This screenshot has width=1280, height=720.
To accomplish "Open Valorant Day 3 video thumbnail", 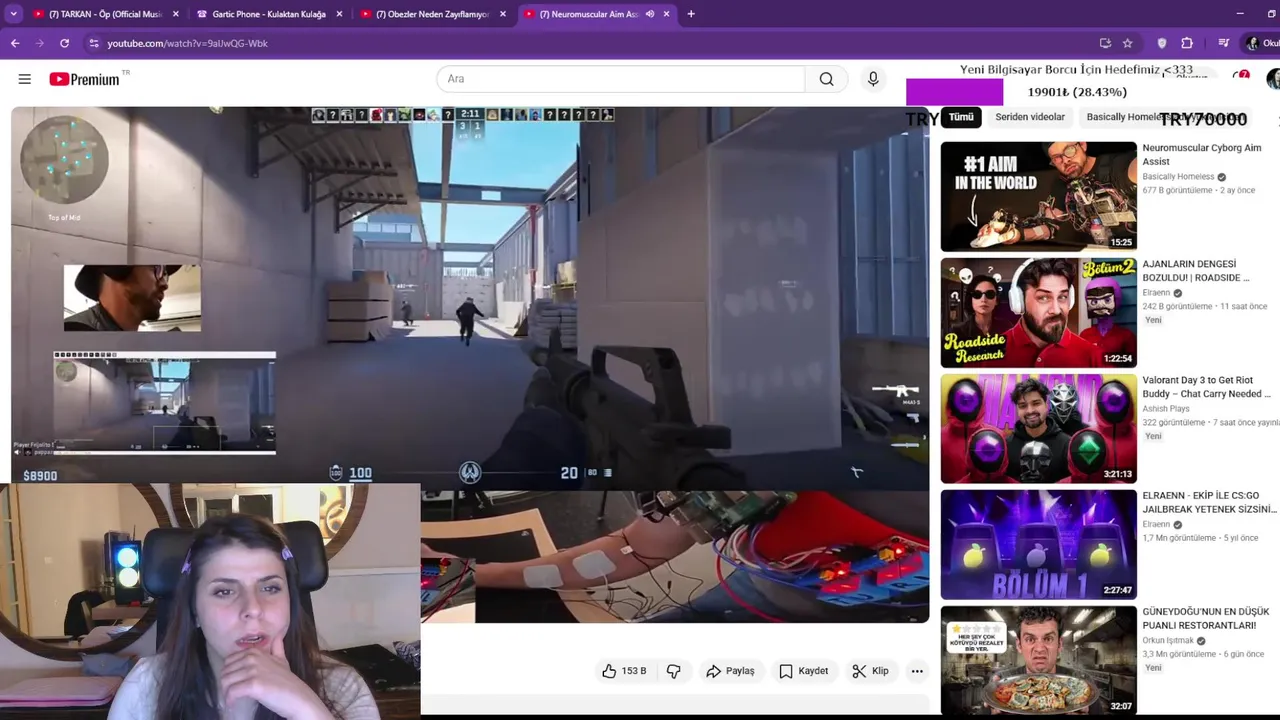I will [x=1038, y=428].
